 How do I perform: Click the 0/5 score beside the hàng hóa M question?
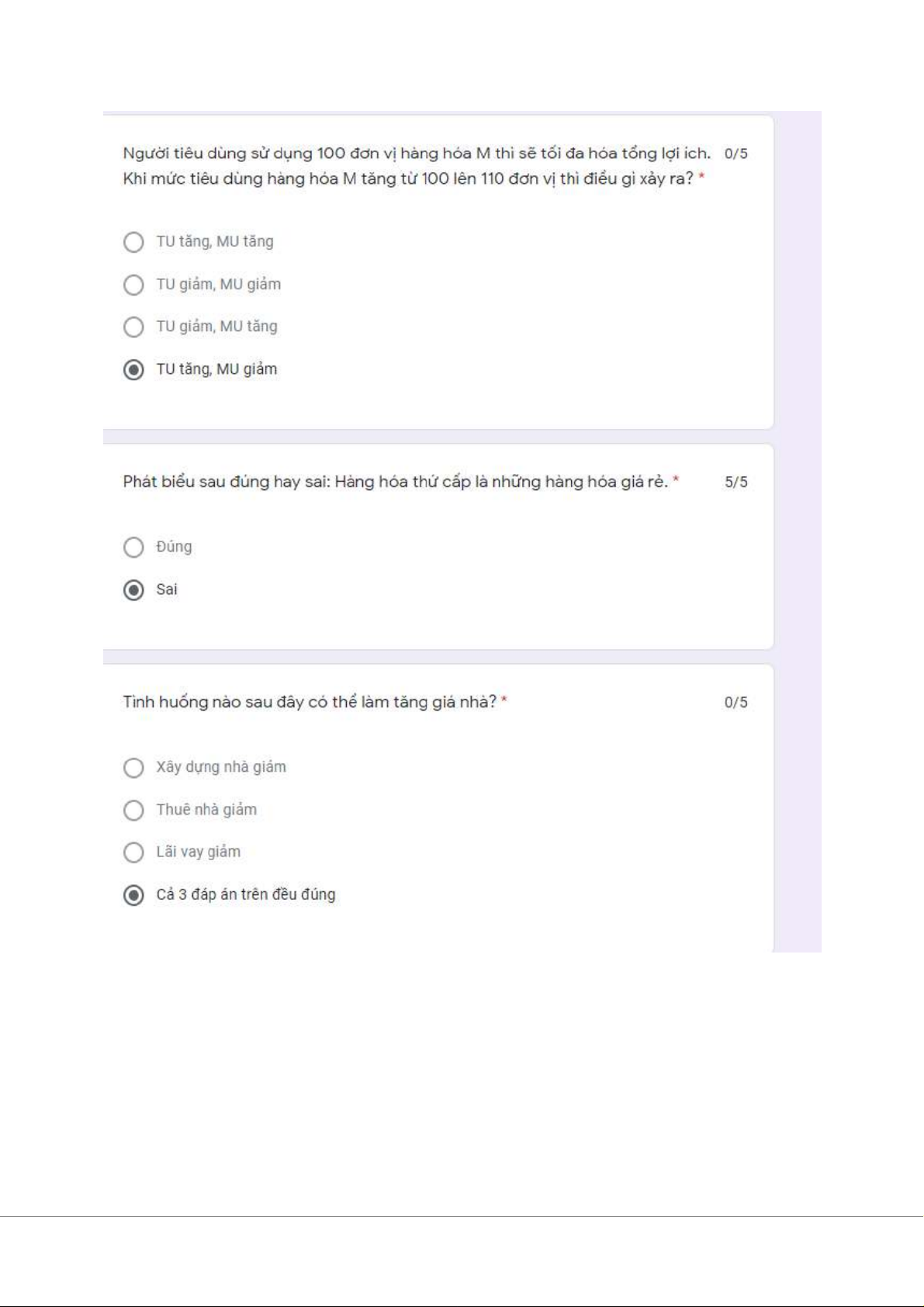click(735, 154)
